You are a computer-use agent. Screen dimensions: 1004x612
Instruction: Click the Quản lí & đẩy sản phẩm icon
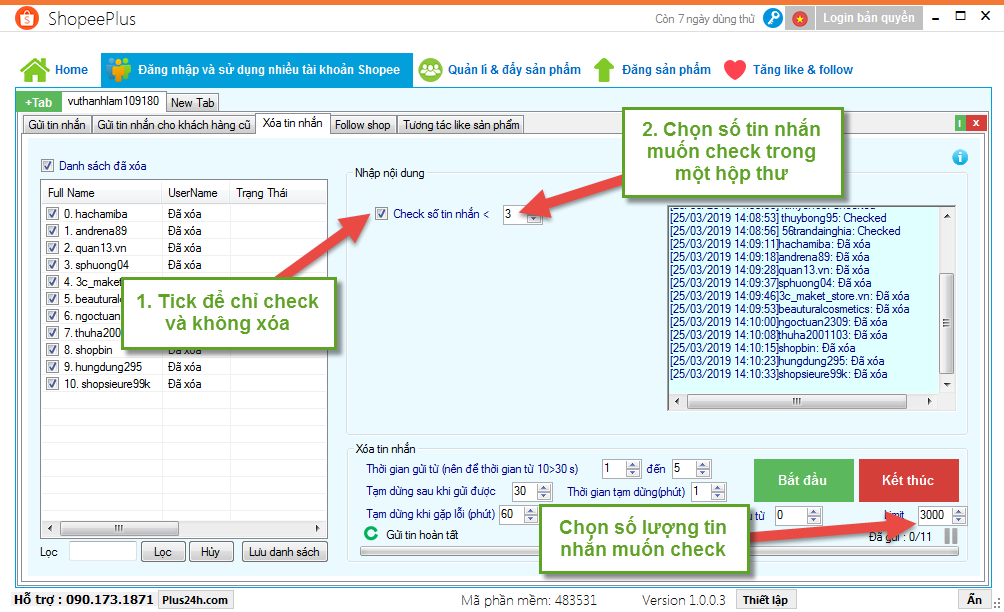[x=431, y=70]
